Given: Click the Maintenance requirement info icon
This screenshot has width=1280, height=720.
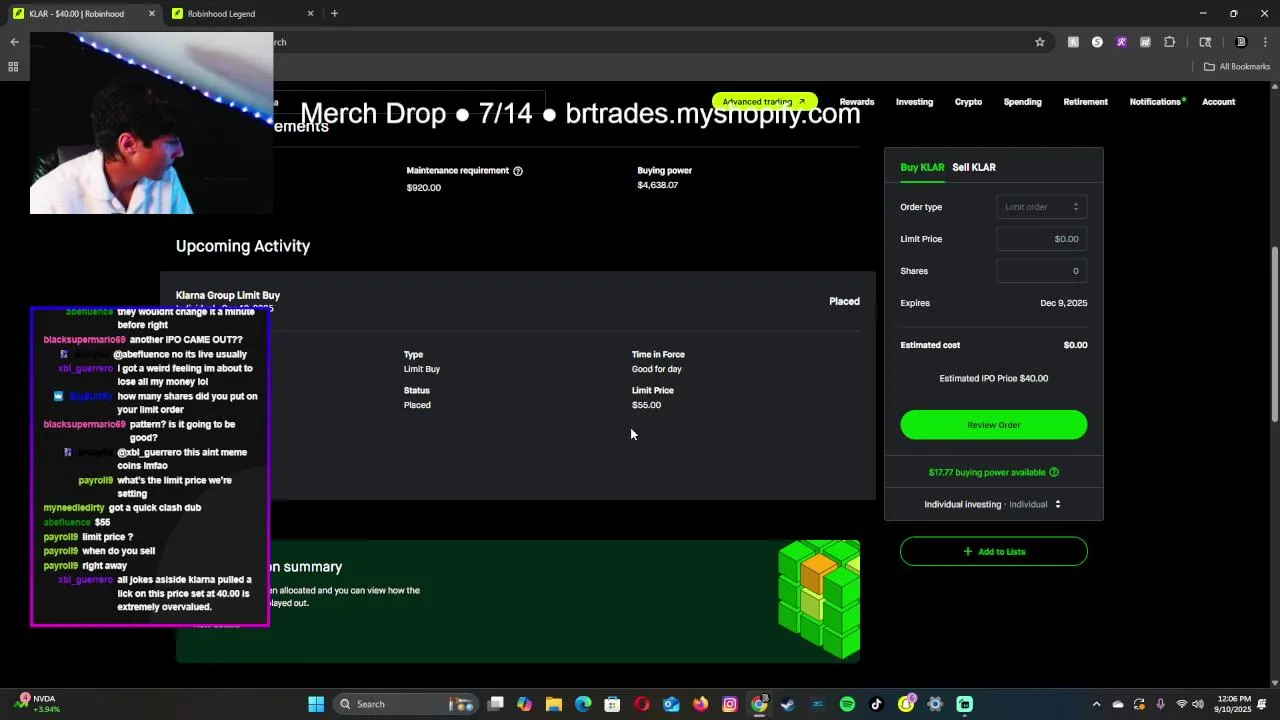Looking at the screenshot, I should (x=518, y=171).
